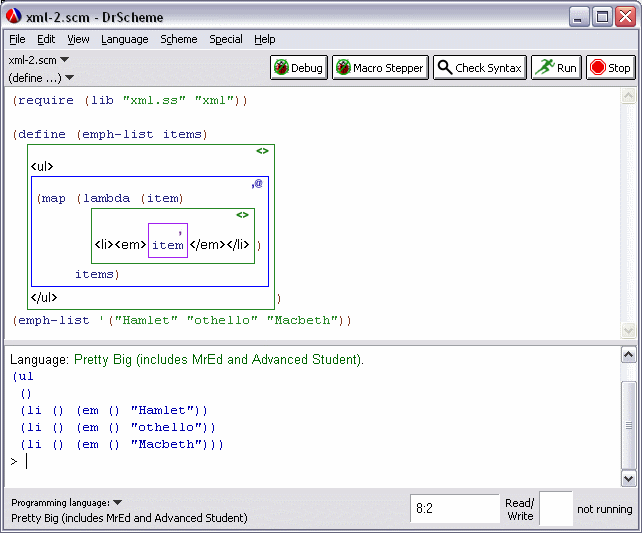Viewport: 642px width, 533px height.
Task: Click interactions pane scroll down arrow
Action: tap(628, 478)
